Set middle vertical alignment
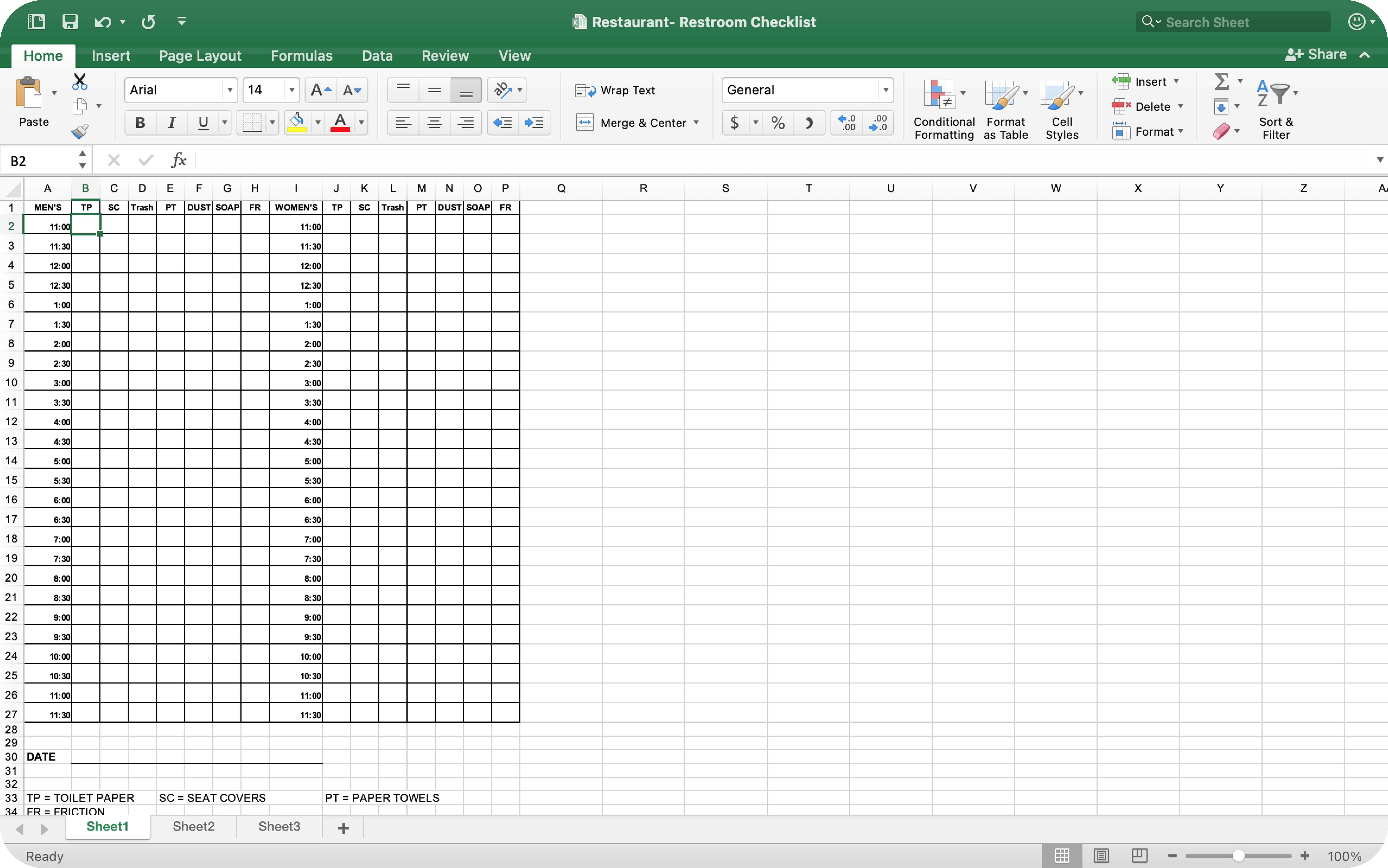Image resolution: width=1388 pixels, height=868 pixels. [x=435, y=90]
